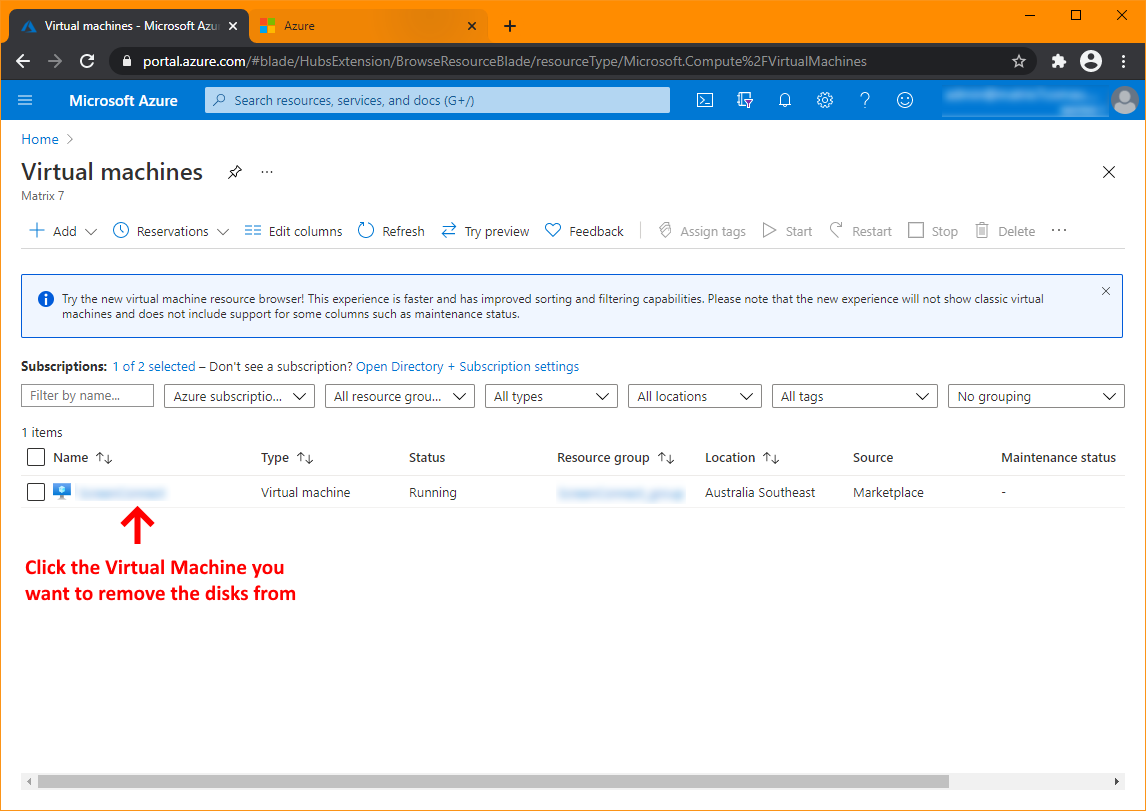Click Restart in the toolbar

pyautogui.click(x=860, y=231)
